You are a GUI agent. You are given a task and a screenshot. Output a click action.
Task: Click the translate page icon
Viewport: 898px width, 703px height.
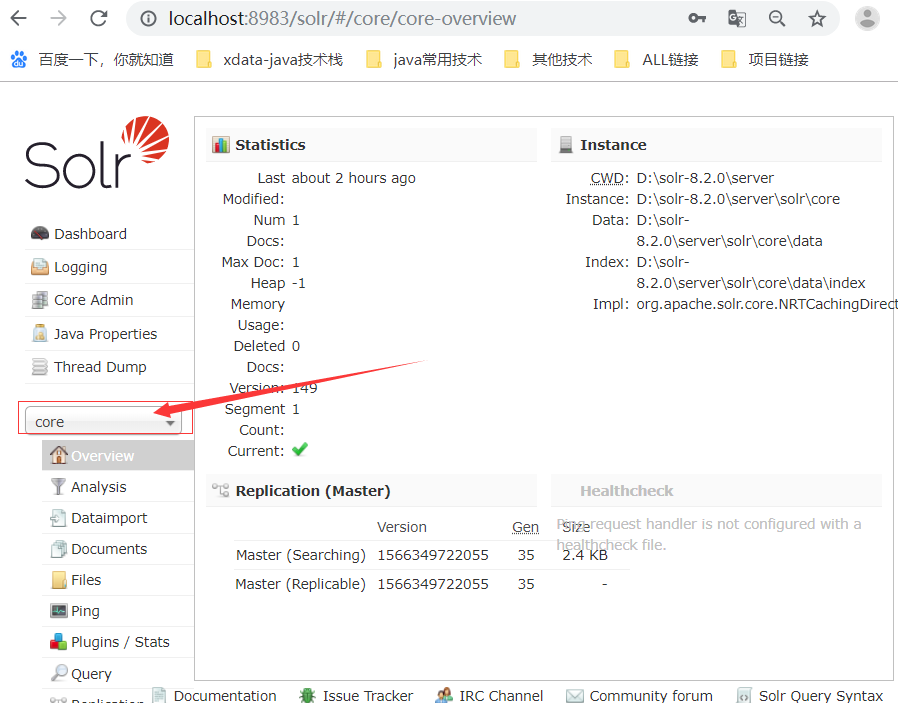(x=736, y=18)
